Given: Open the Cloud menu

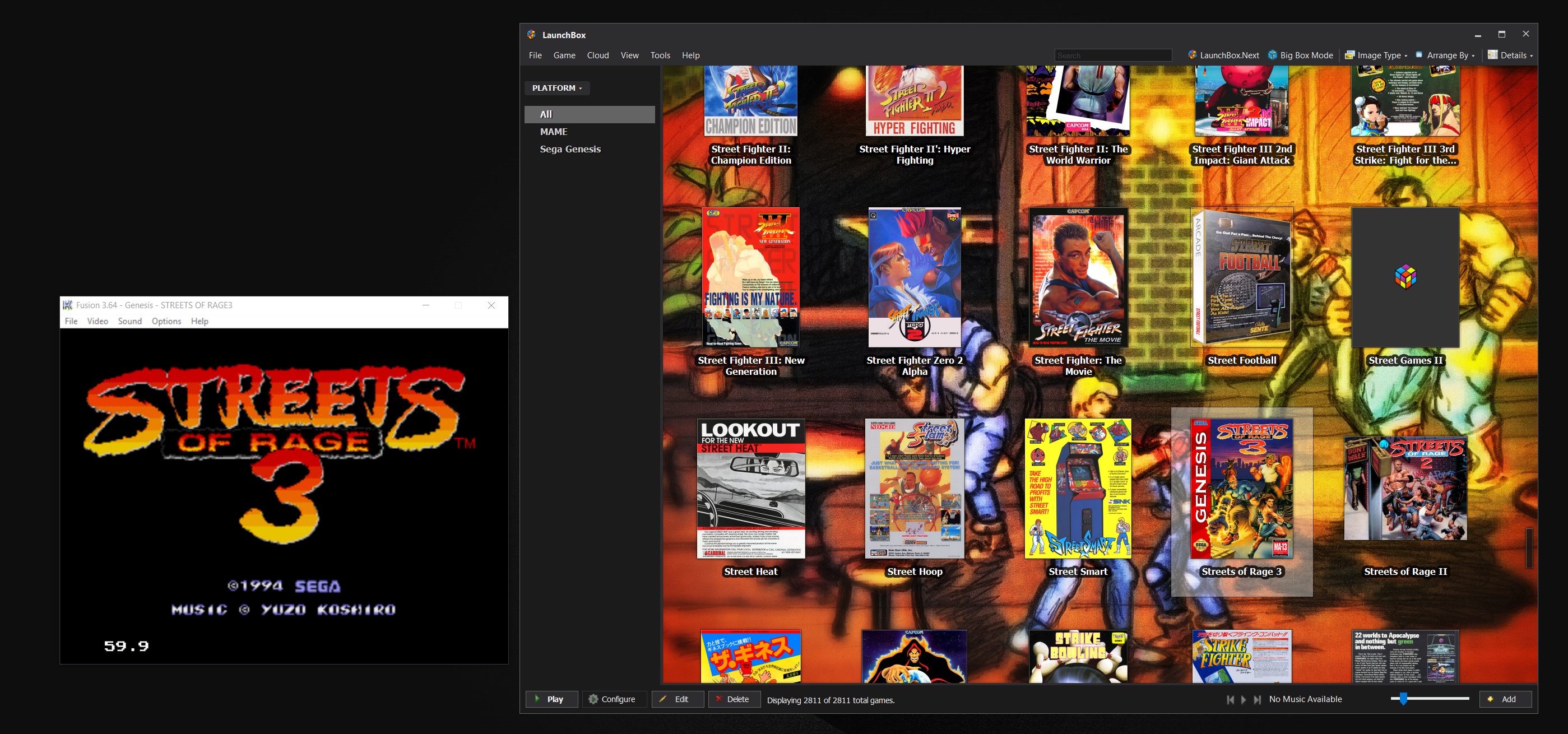Looking at the screenshot, I should [x=598, y=55].
